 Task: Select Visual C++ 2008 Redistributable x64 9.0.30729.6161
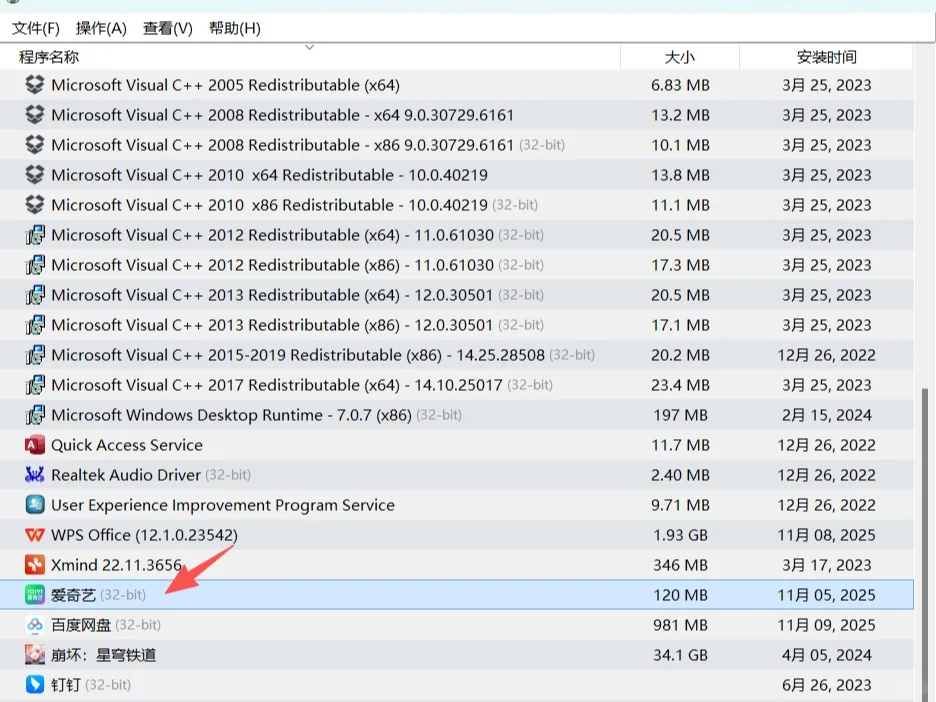[282, 115]
